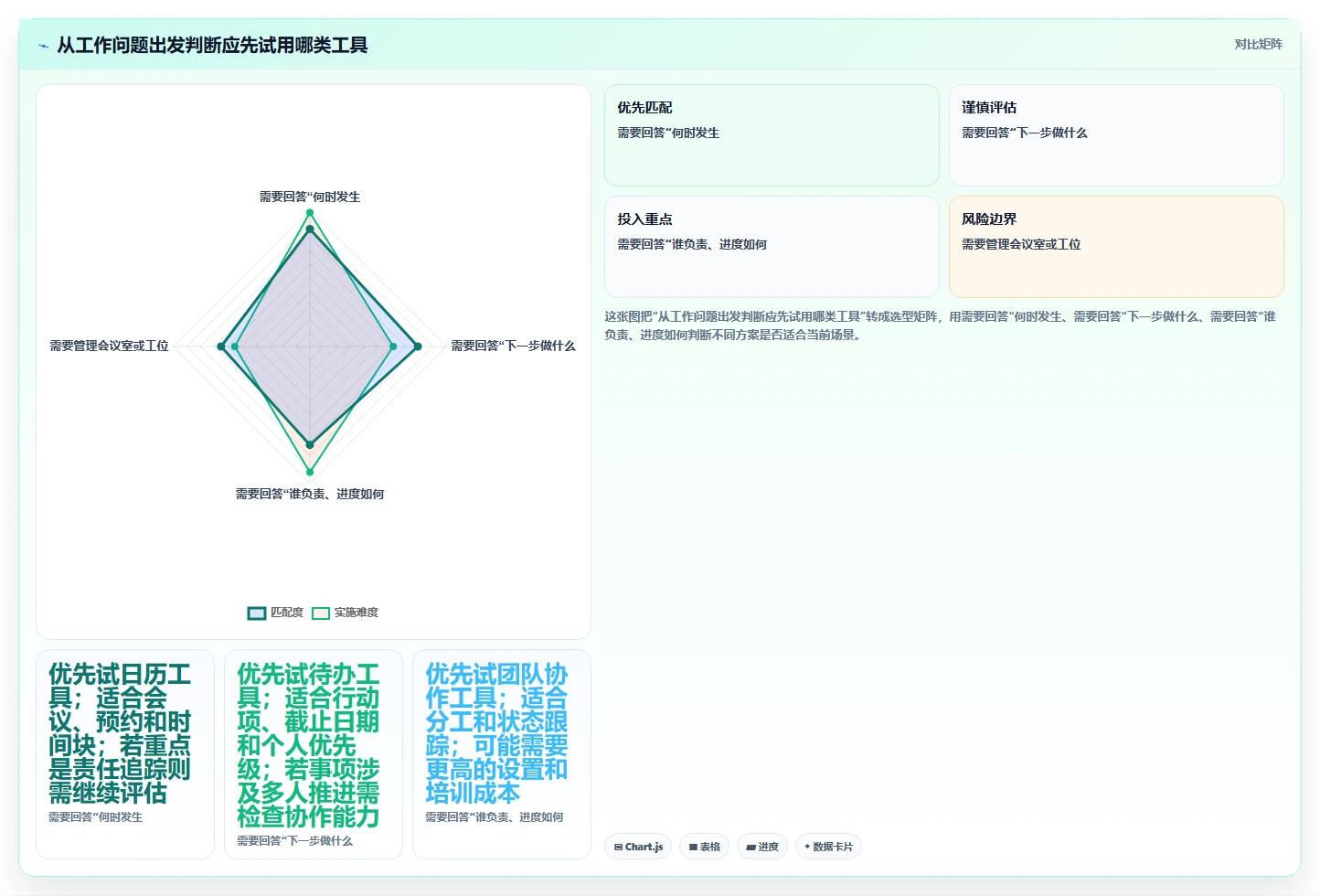The image size is (1320, 896).
Task: Open the 优先匹配 card
Action: click(772, 135)
